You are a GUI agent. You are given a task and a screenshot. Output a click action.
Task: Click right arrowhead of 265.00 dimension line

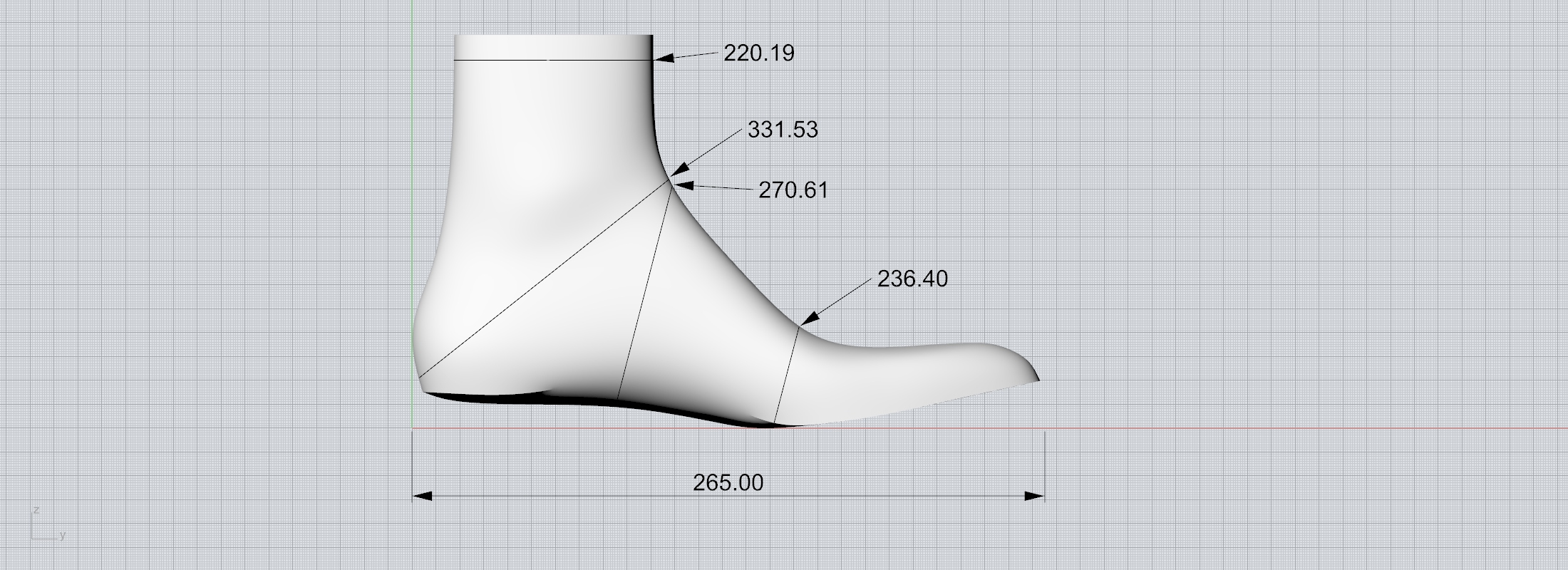1034,496
